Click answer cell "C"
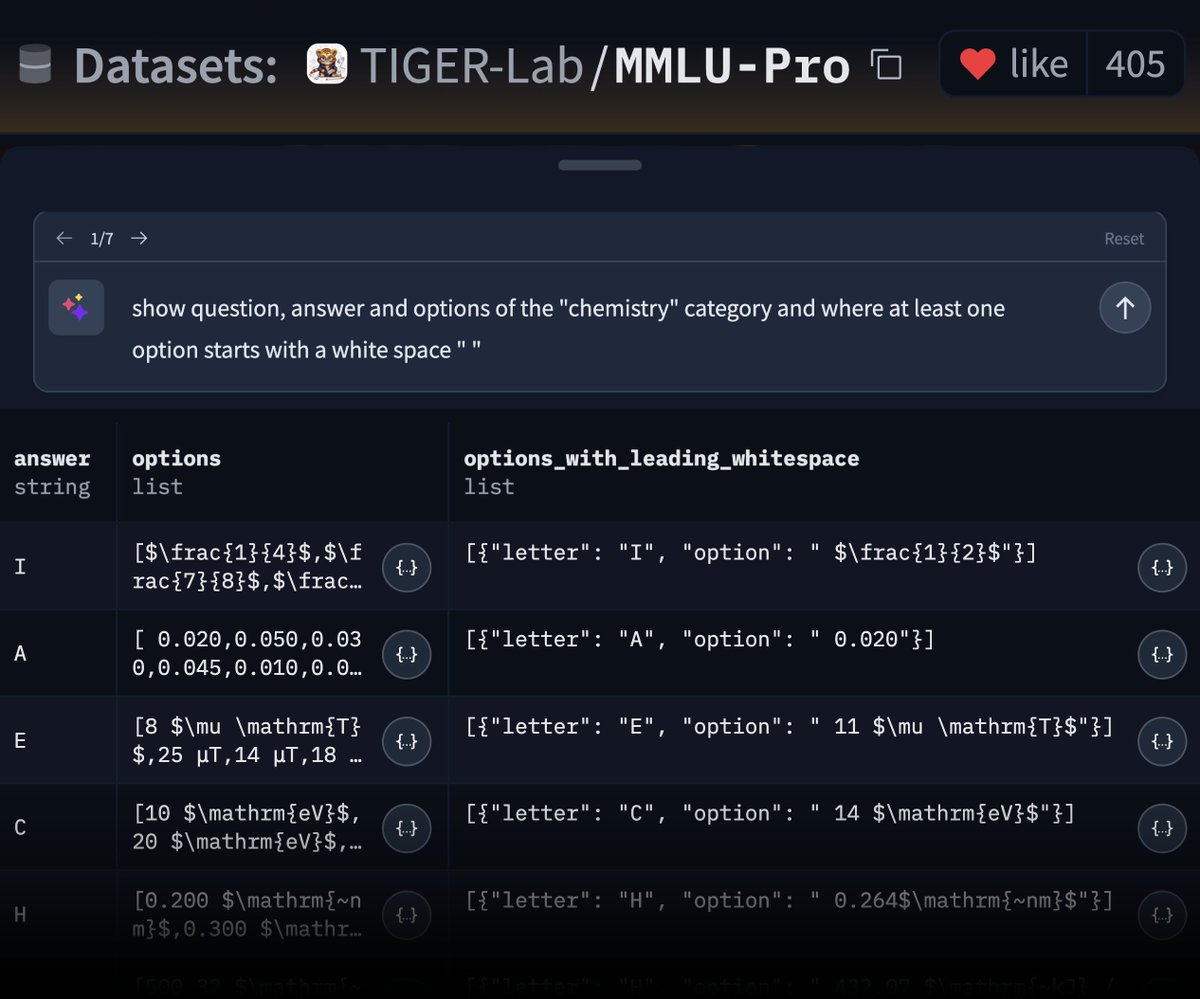Screen dimensions: 1200x999 [58, 828]
